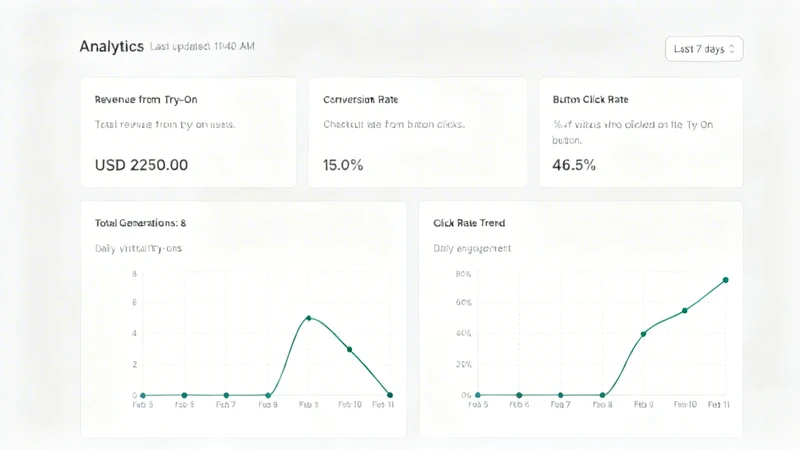
Task: Click the Feb 8 point in Click Rate Trend
Action: [x=603, y=395]
